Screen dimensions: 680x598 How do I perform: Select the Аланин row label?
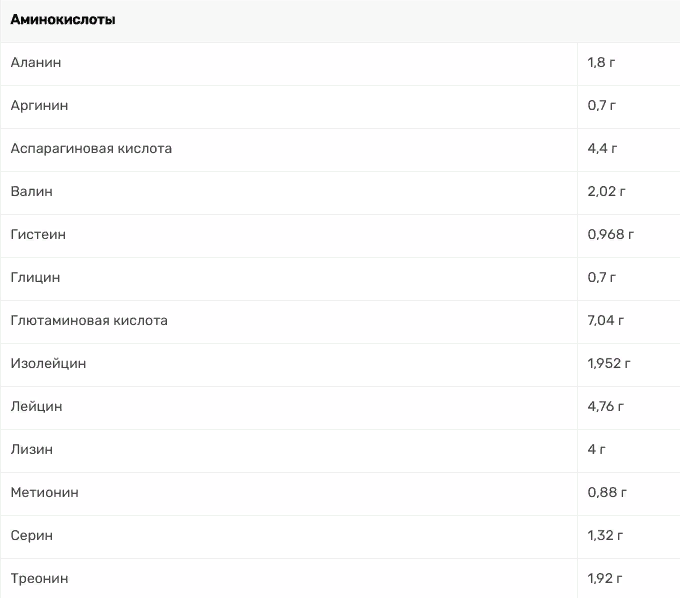[36, 62]
